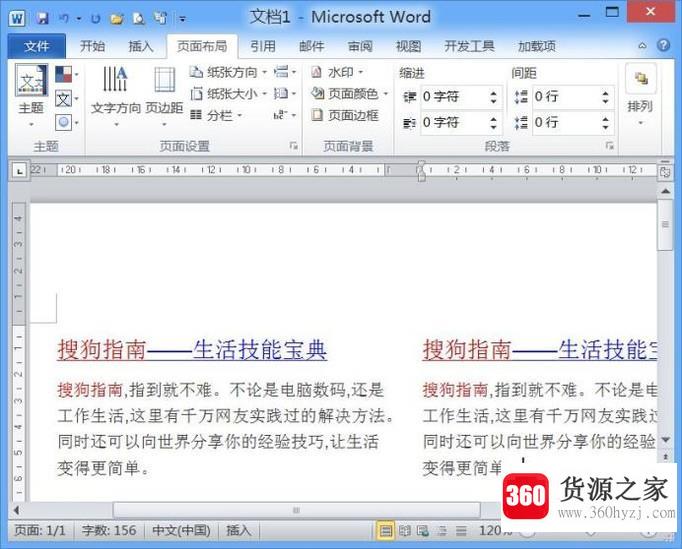
Task: Open Word Help question mark icon
Action: click(664, 45)
